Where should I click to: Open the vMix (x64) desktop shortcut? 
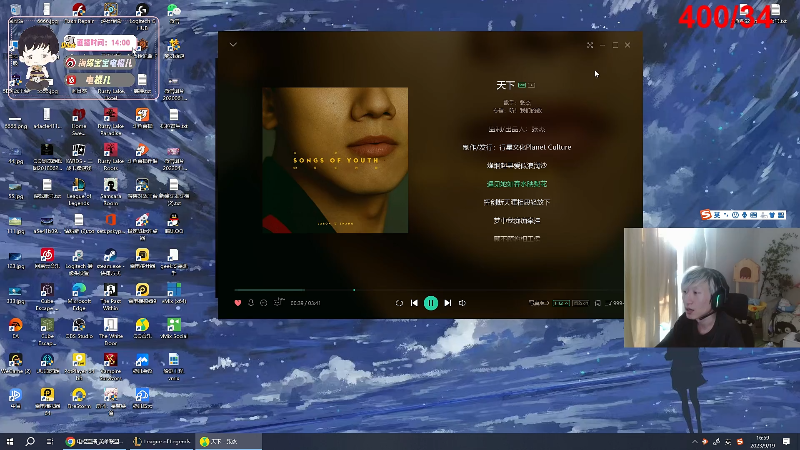coord(173,294)
